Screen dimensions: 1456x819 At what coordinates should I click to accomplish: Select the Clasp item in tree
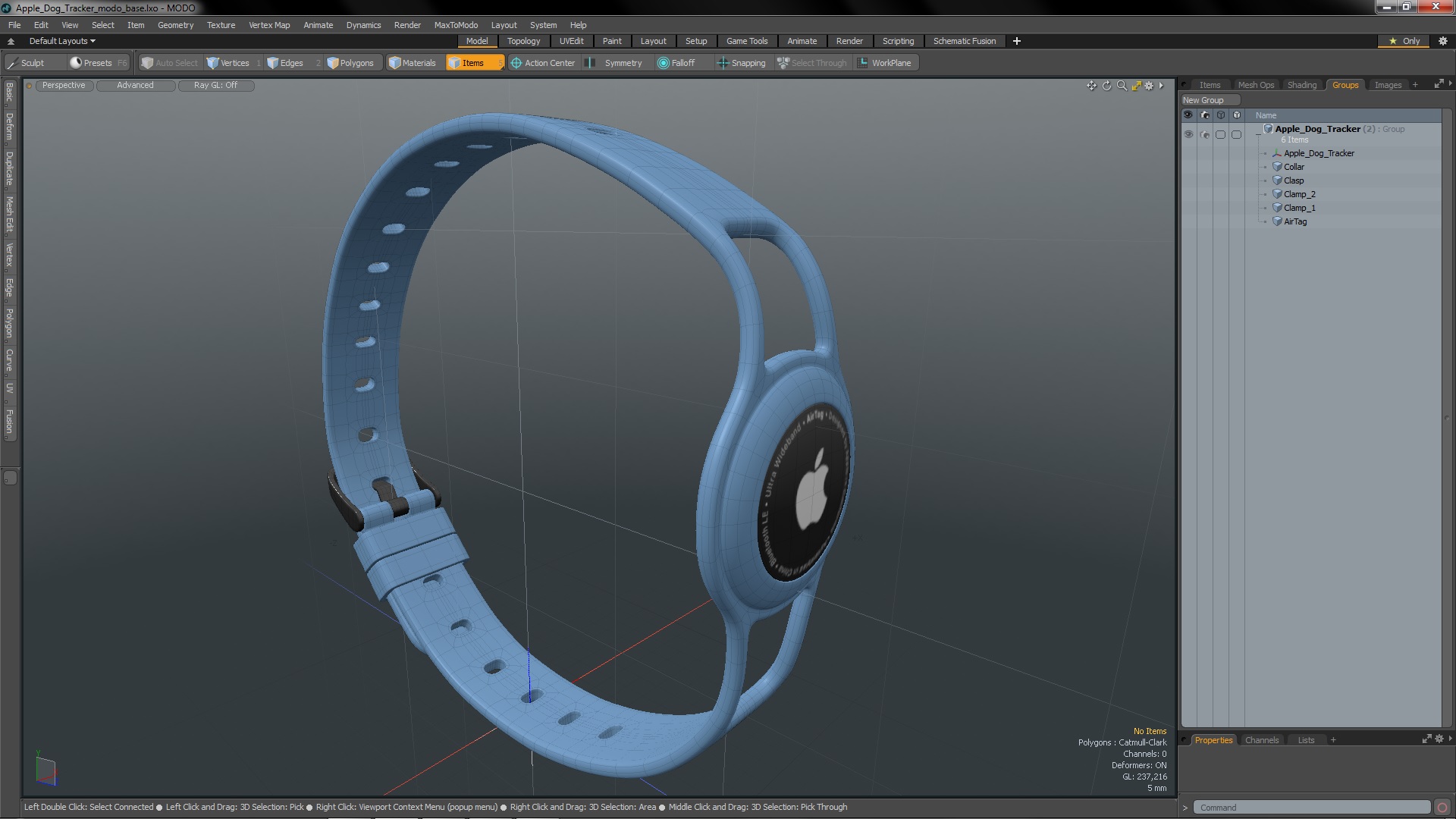[x=1294, y=180]
